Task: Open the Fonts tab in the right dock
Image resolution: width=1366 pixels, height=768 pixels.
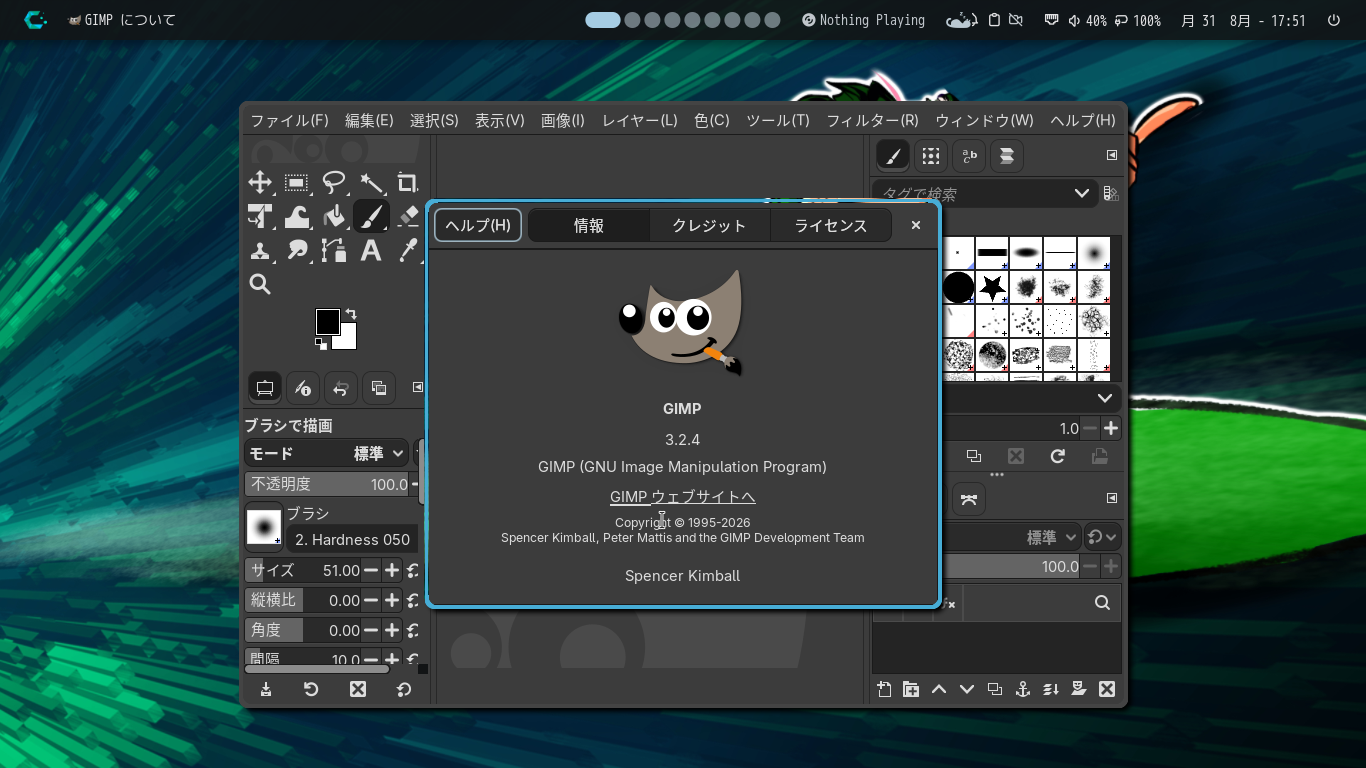Action: click(x=969, y=156)
